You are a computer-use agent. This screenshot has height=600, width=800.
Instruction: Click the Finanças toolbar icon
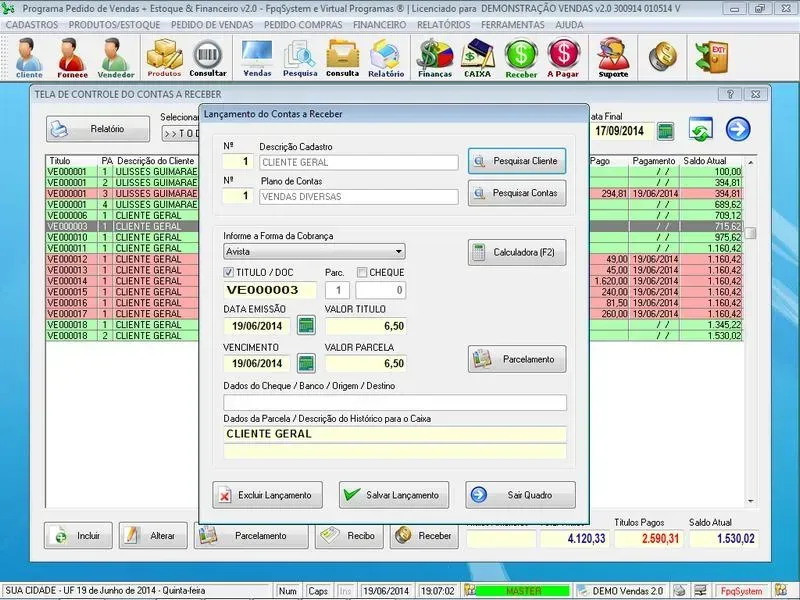pos(434,58)
